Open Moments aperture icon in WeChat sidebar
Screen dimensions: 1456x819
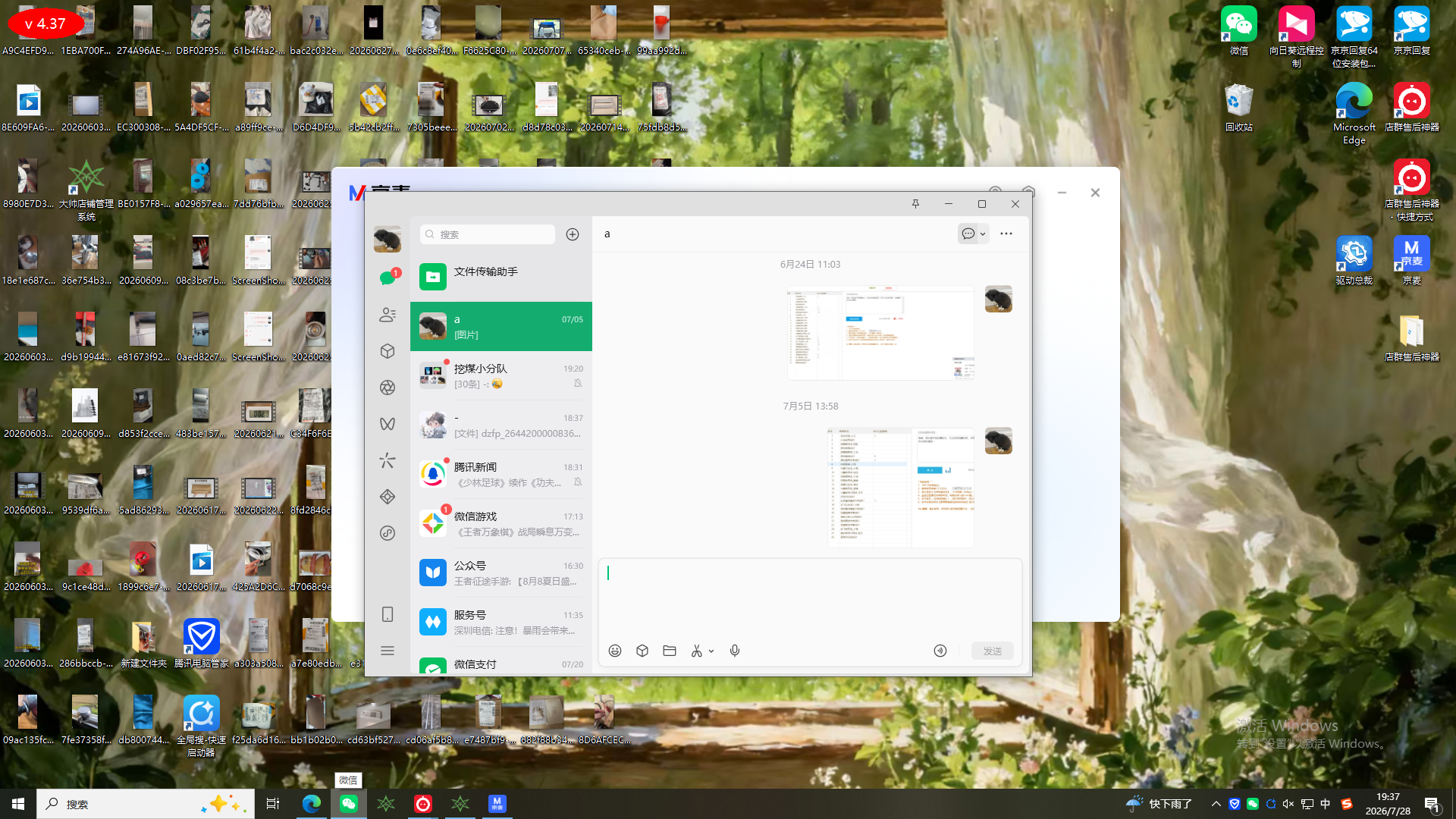(x=388, y=388)
